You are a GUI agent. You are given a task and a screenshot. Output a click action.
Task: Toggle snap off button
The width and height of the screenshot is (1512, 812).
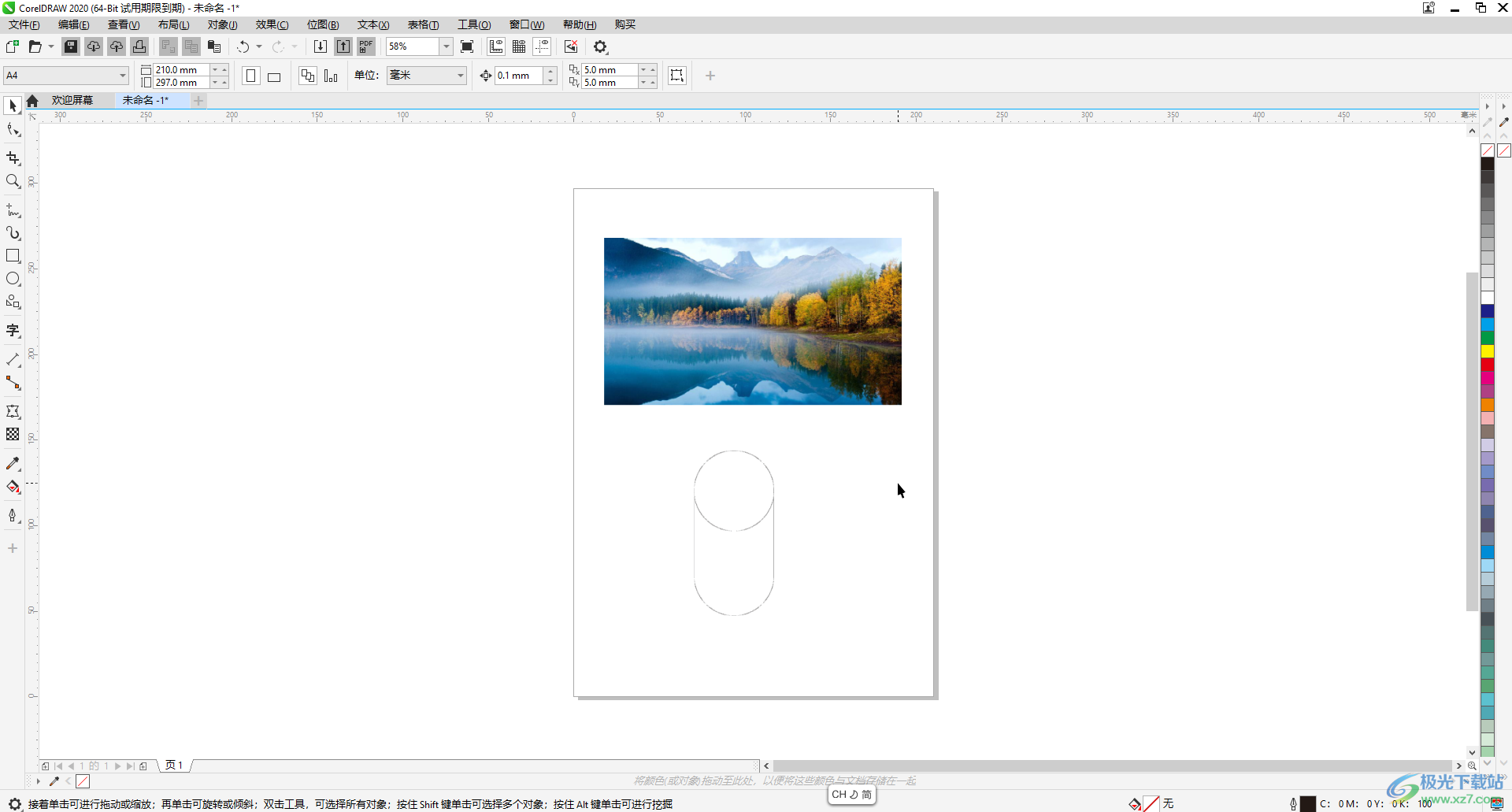[571, 46]
